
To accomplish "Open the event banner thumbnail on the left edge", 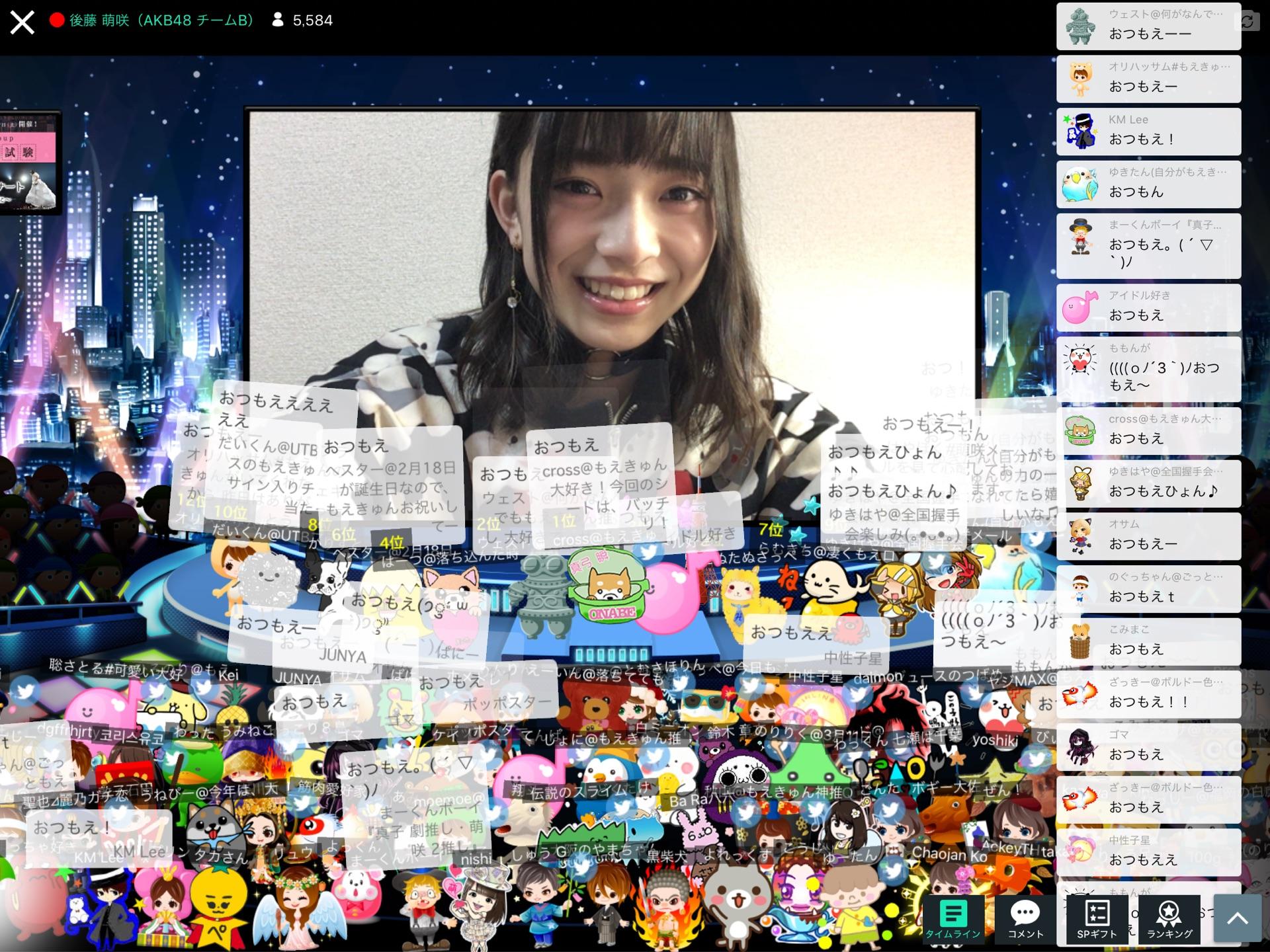I will pyautogui.click(x=30, y=163).
